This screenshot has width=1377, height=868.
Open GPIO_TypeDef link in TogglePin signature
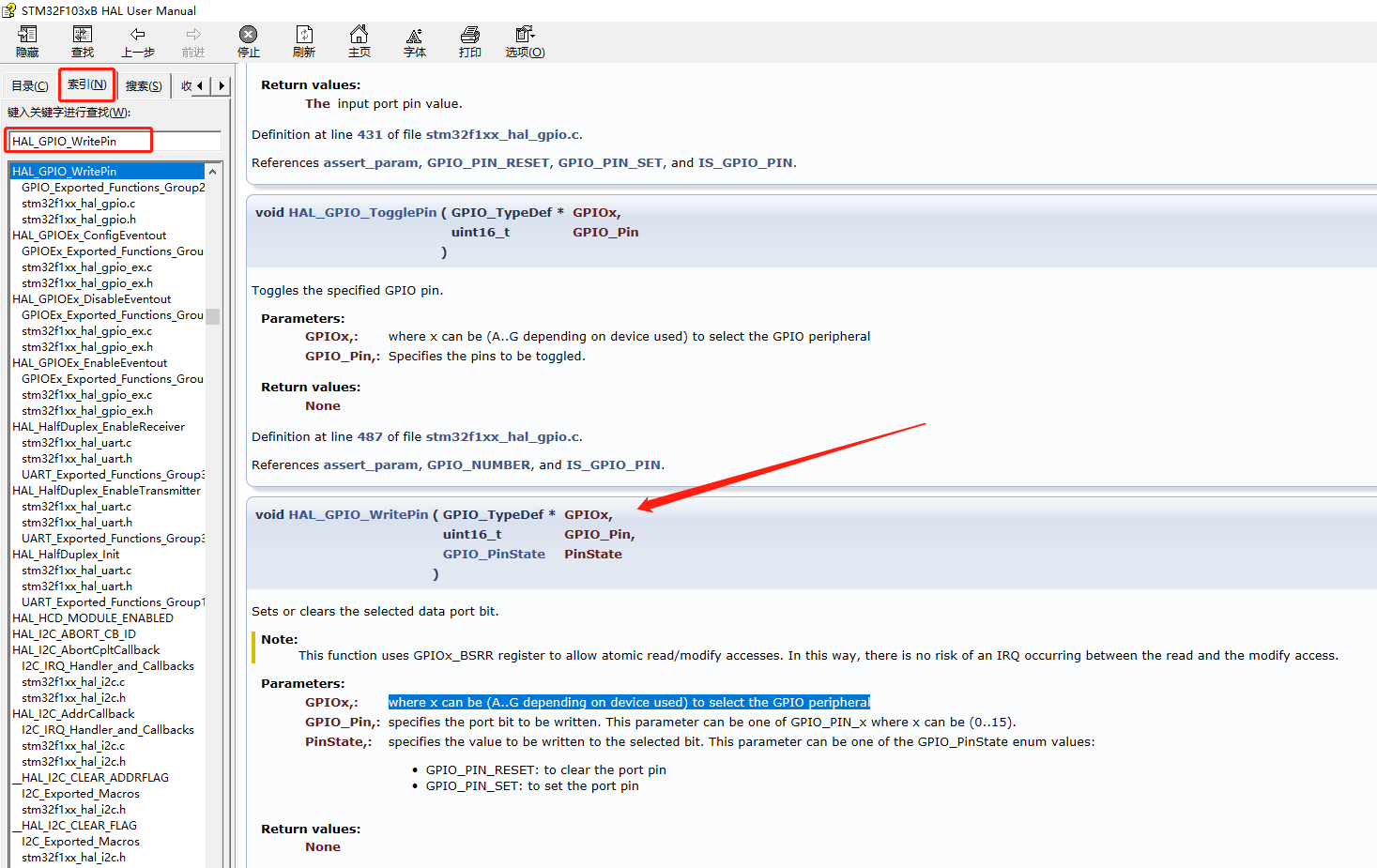click(x=501, y=212)
